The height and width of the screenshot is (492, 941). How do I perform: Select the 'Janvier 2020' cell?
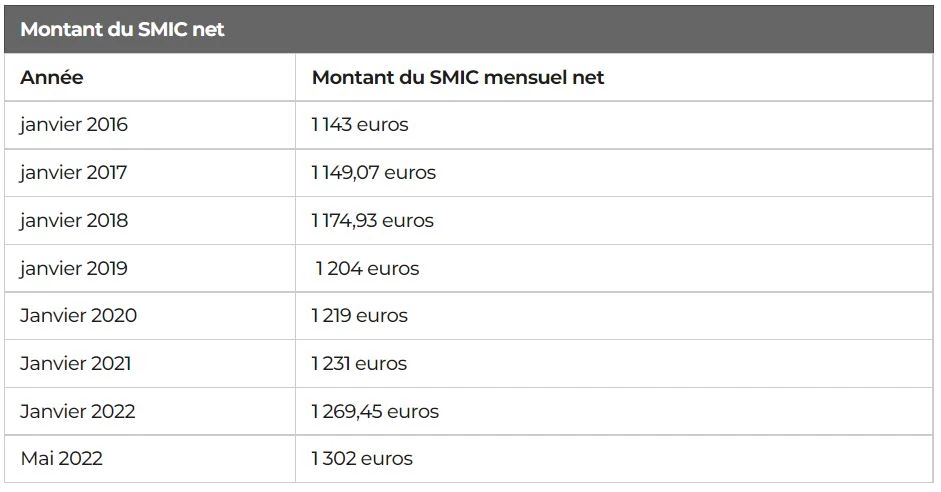click(79, 316)
